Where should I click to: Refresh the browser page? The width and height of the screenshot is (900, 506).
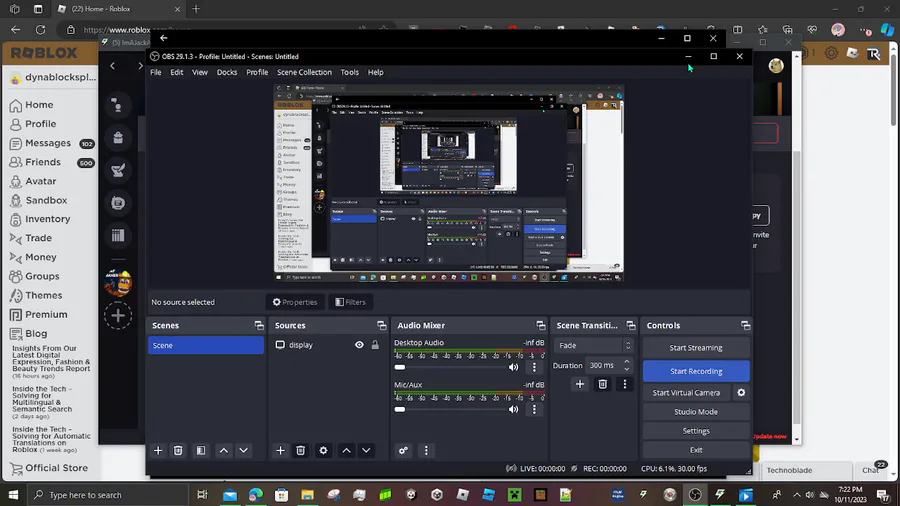click(x=40, y=30)
